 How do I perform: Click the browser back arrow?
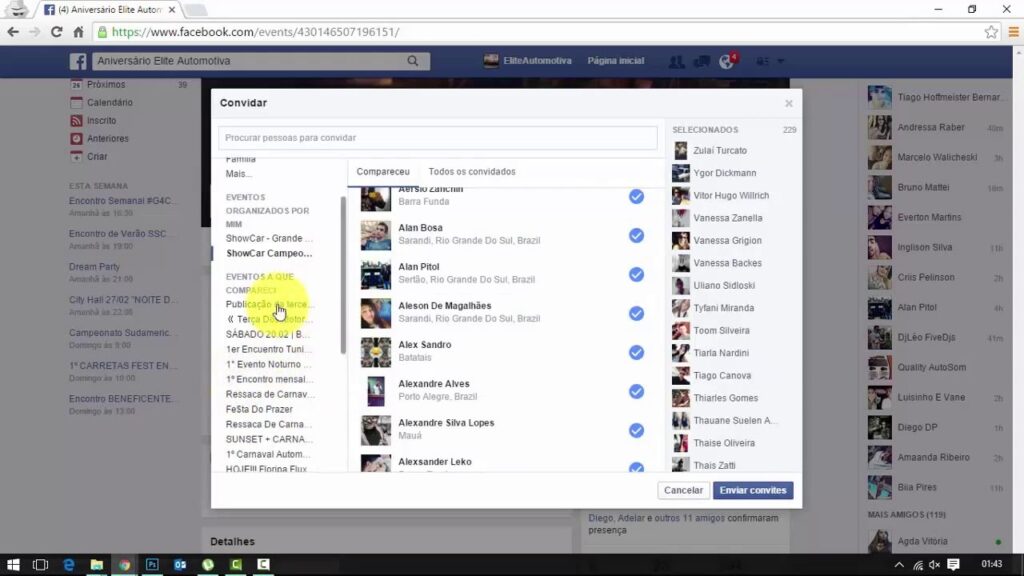click(x=13, y=32)
